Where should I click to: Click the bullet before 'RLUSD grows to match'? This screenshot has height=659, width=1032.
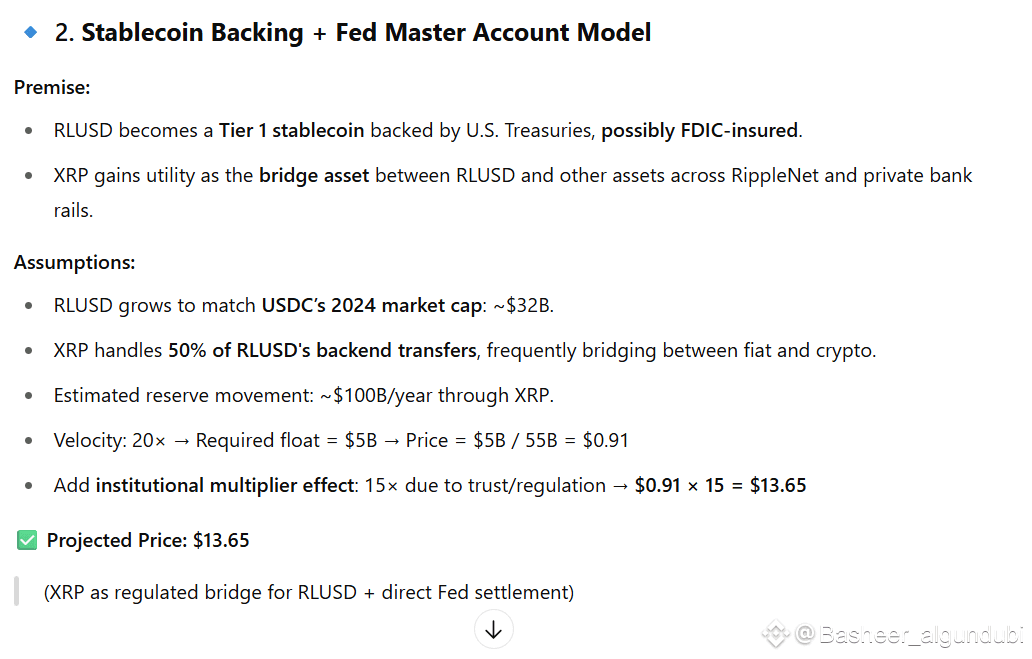point(32,306)
